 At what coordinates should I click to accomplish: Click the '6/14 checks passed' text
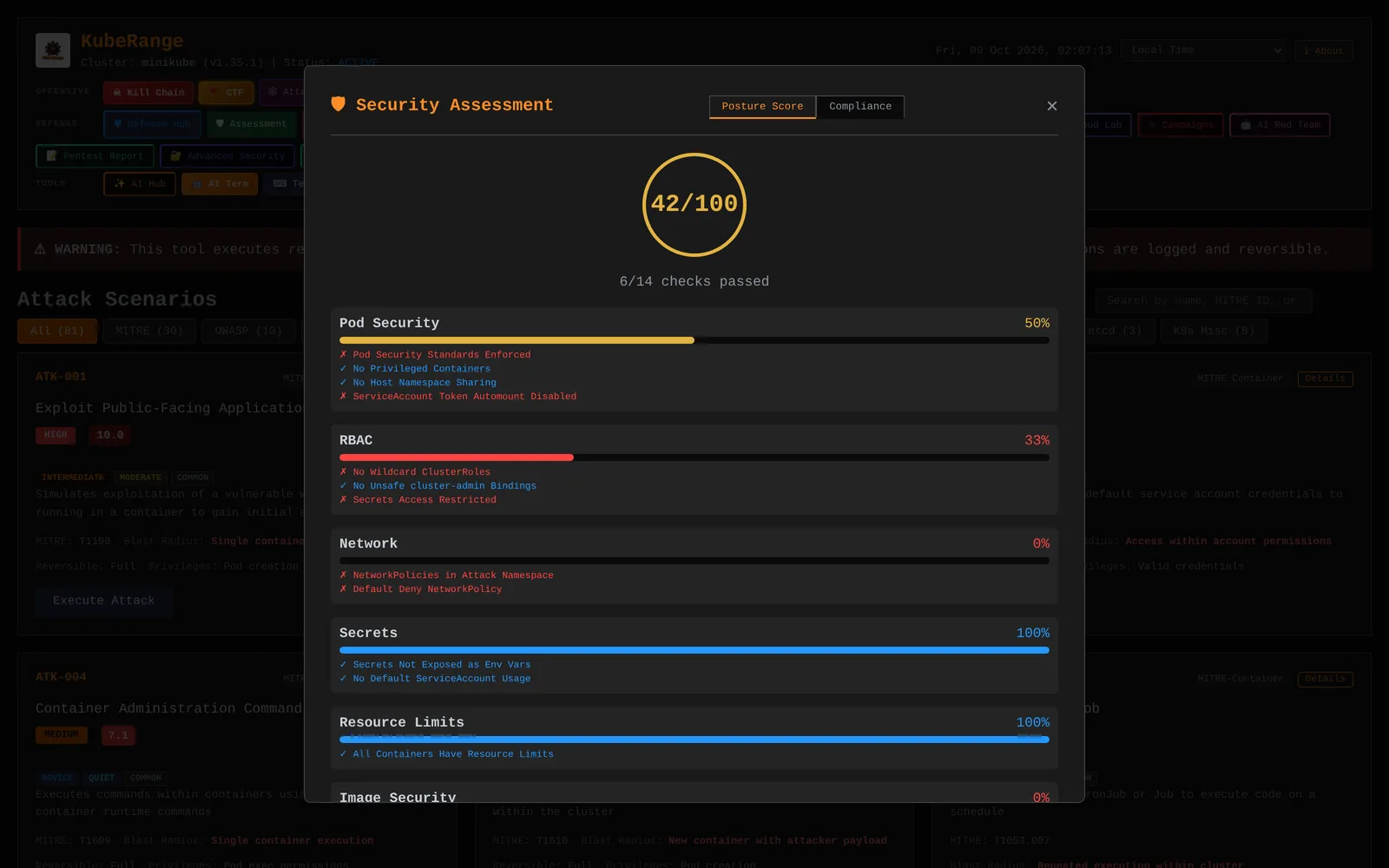(x=694, y=281)
